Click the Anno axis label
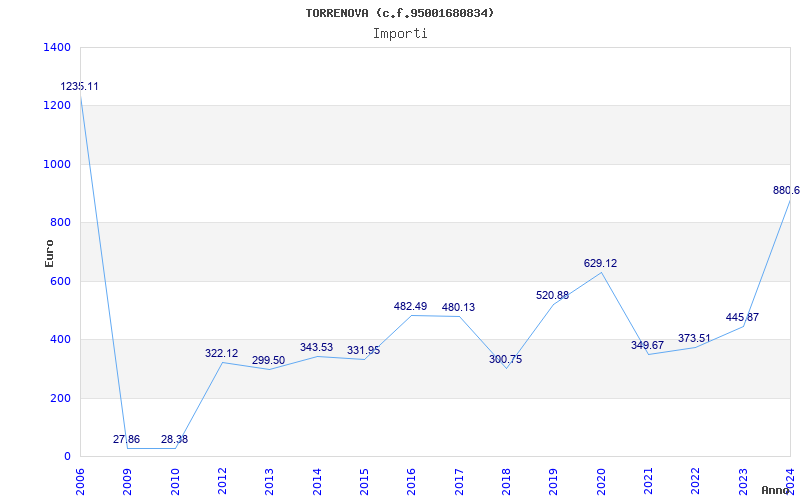 click(x=776, y=490)
